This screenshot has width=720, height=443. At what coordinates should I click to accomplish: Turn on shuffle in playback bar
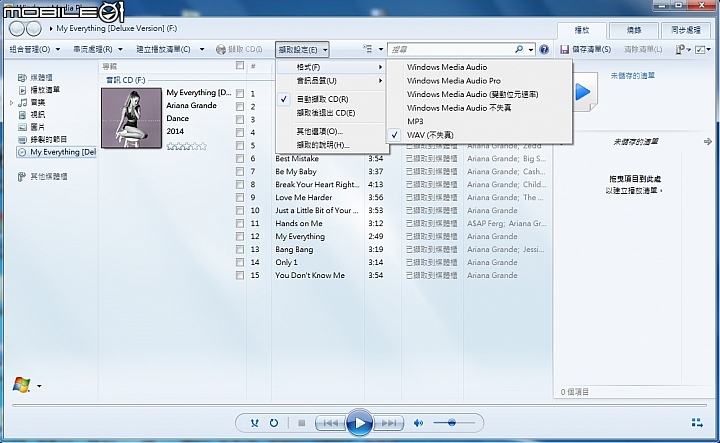[254, 423]
